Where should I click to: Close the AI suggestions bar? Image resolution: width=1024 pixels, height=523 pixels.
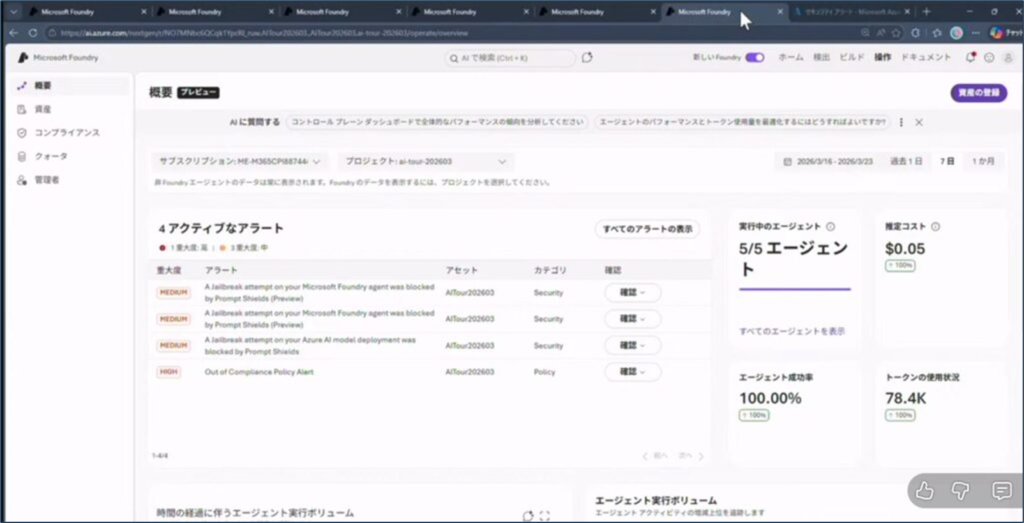pos(919,122)
